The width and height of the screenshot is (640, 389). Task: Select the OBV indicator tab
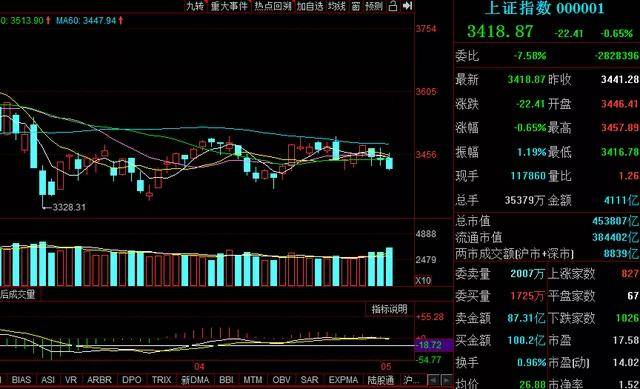coord(281,380)
